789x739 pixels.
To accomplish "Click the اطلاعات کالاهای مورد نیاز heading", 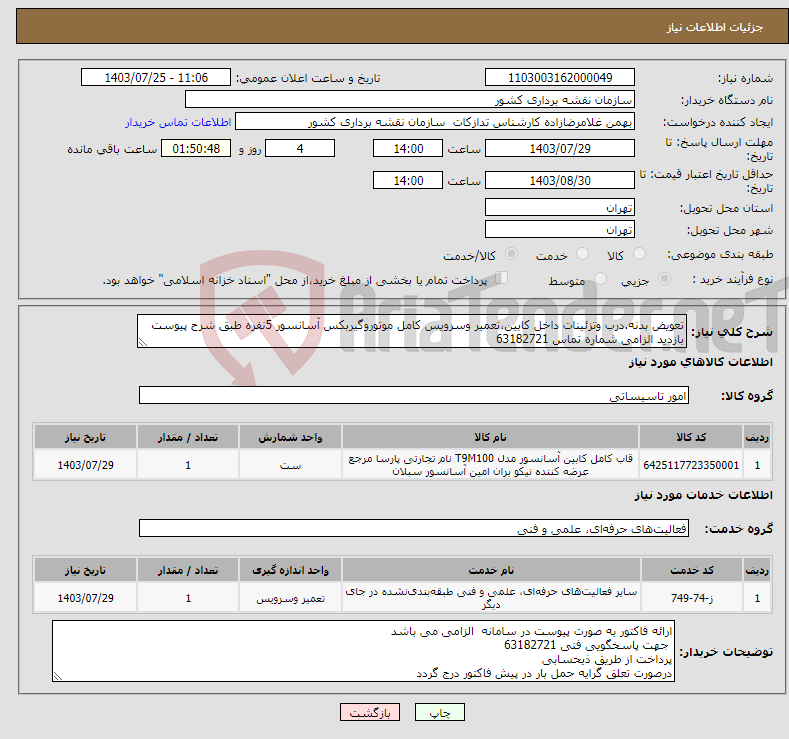I will [x=700, y=362].
